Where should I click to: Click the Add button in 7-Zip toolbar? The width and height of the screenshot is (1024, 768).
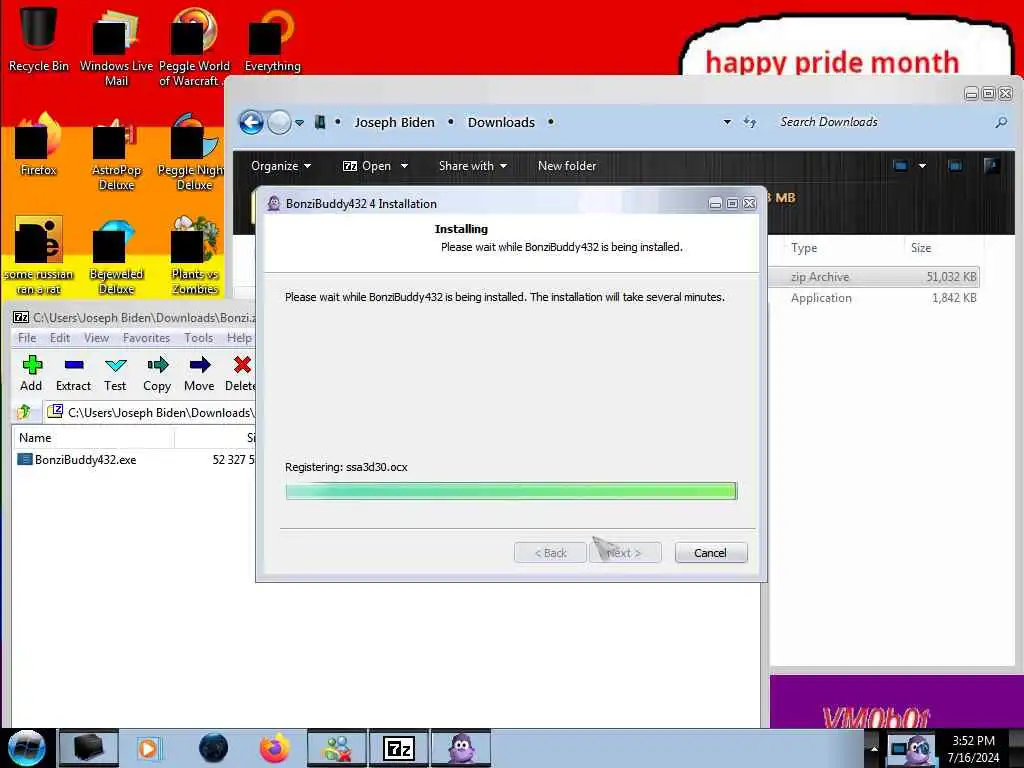[x=31, y=373]
